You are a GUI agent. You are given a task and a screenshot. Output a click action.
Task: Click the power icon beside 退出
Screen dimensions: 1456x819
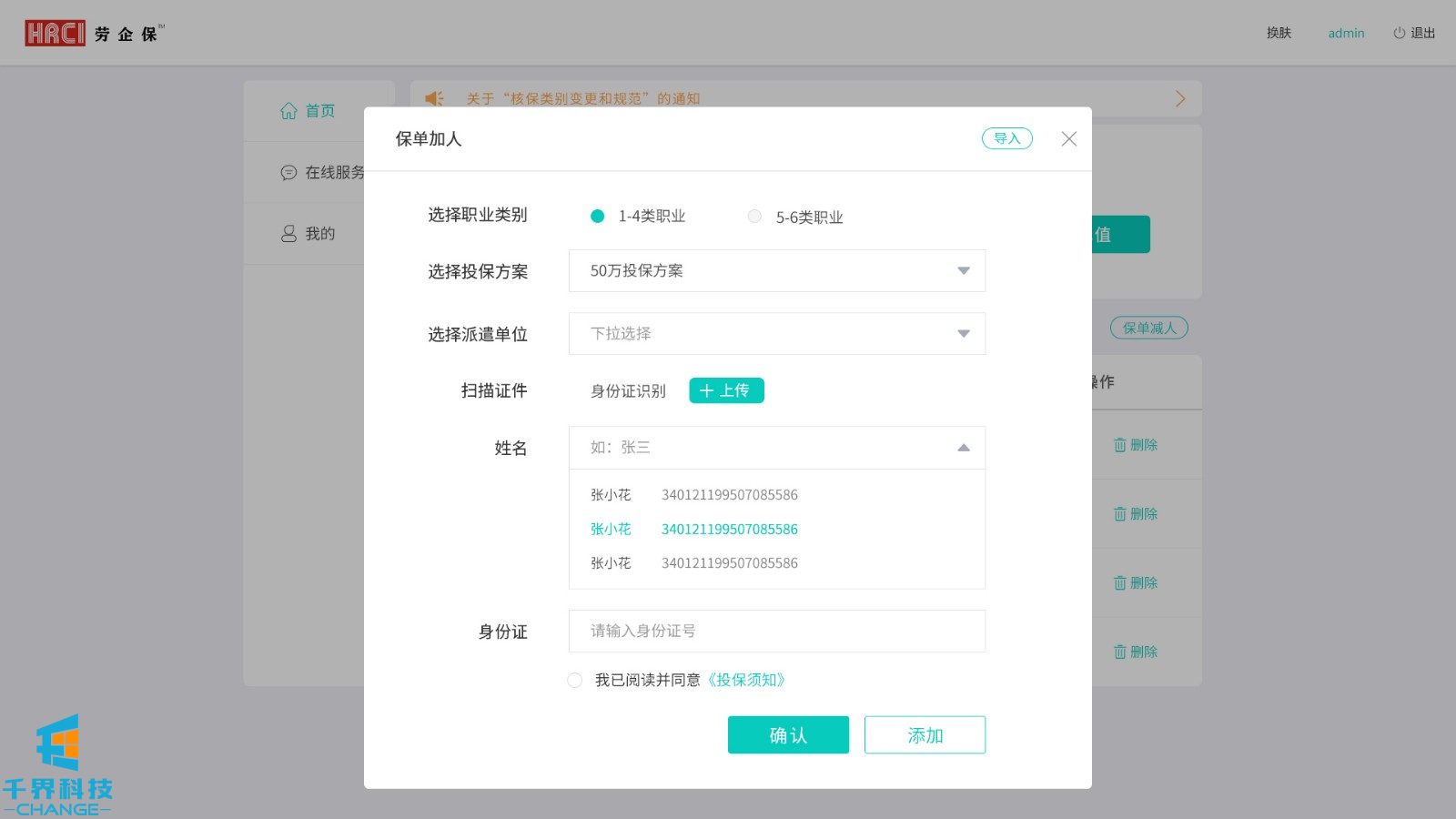[x=1399, y=33]
